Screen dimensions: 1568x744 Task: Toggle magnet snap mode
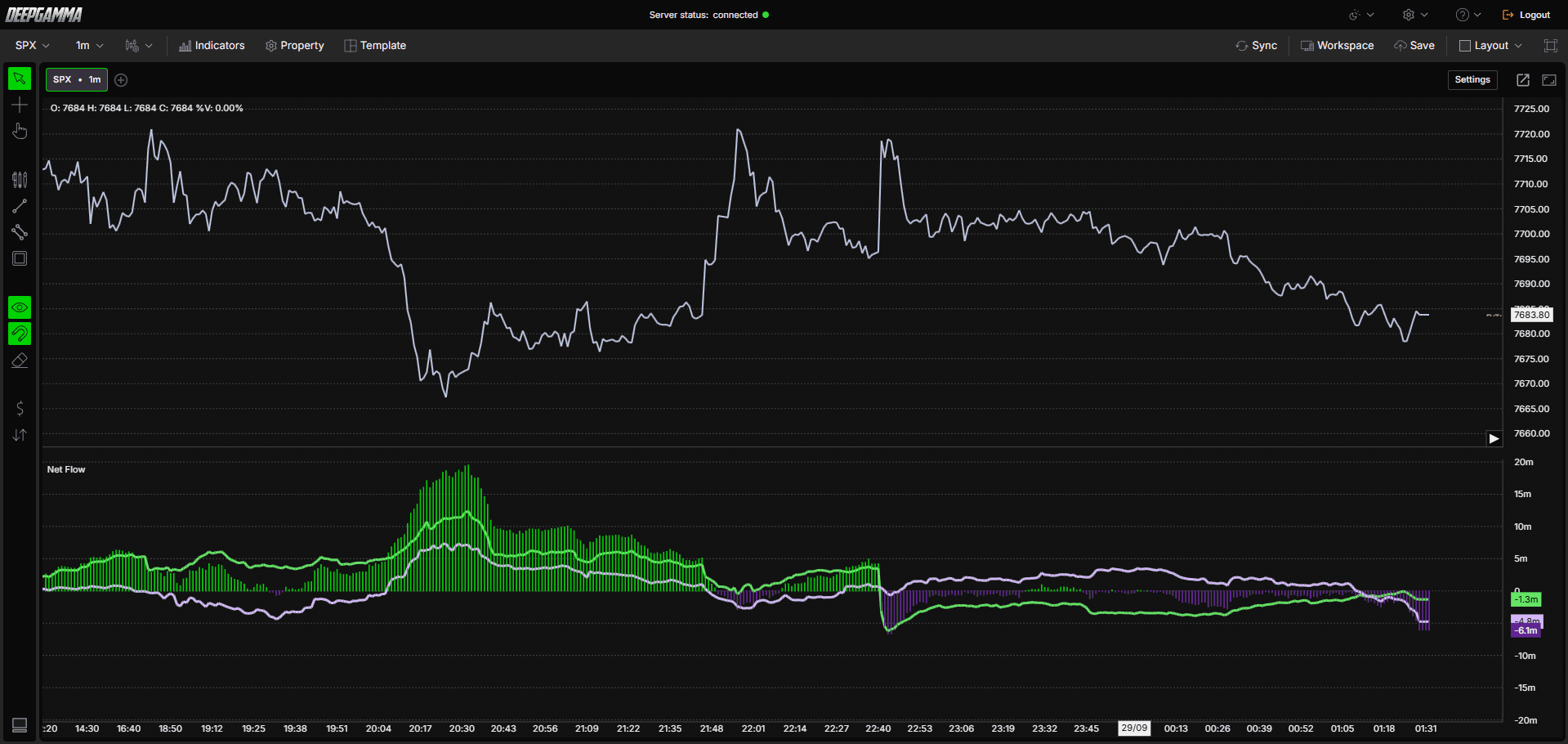[x=20, y=334]
